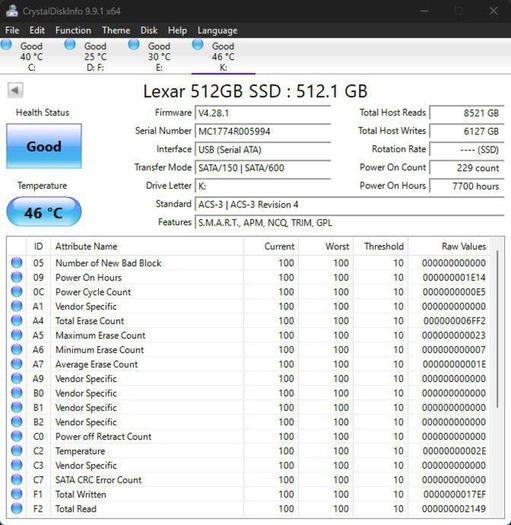Open the Edit menu
511x525 pixels.
(37, 30)
